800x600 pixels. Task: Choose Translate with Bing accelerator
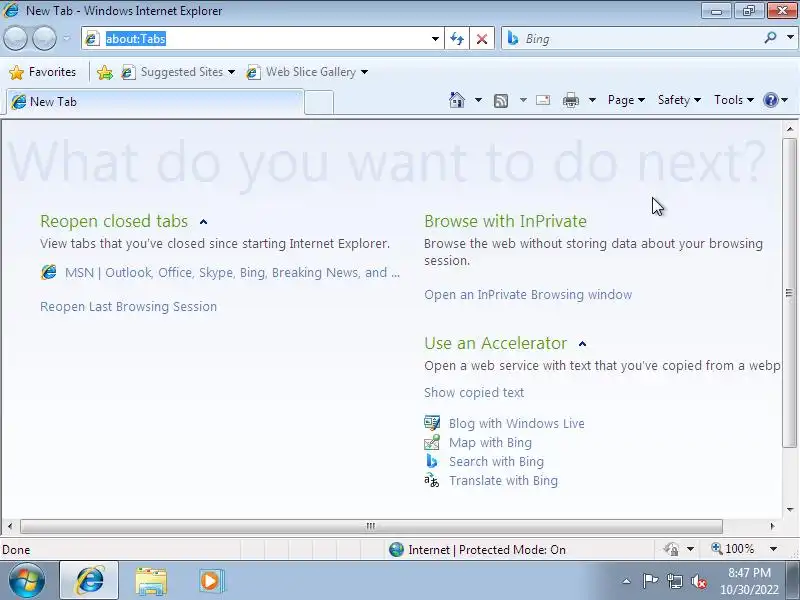[x=504, y=481]
